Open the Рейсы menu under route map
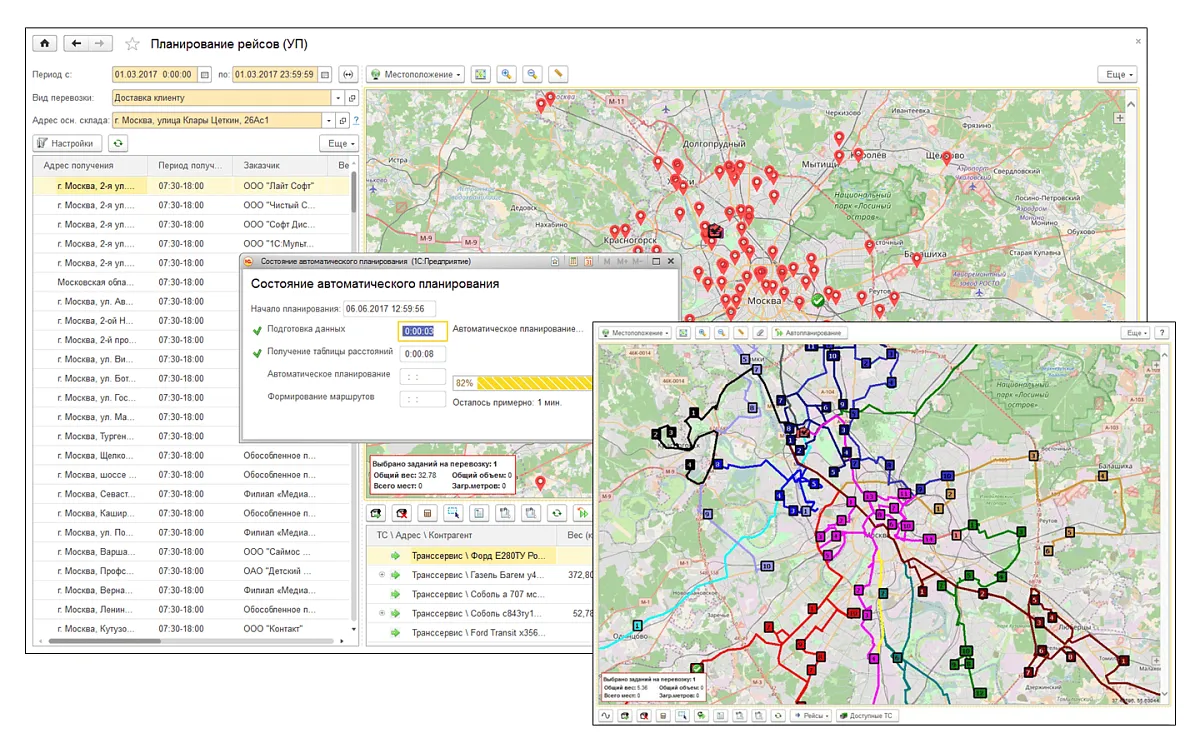This screenshot has height=753, width=1200. tap(810, 716)
